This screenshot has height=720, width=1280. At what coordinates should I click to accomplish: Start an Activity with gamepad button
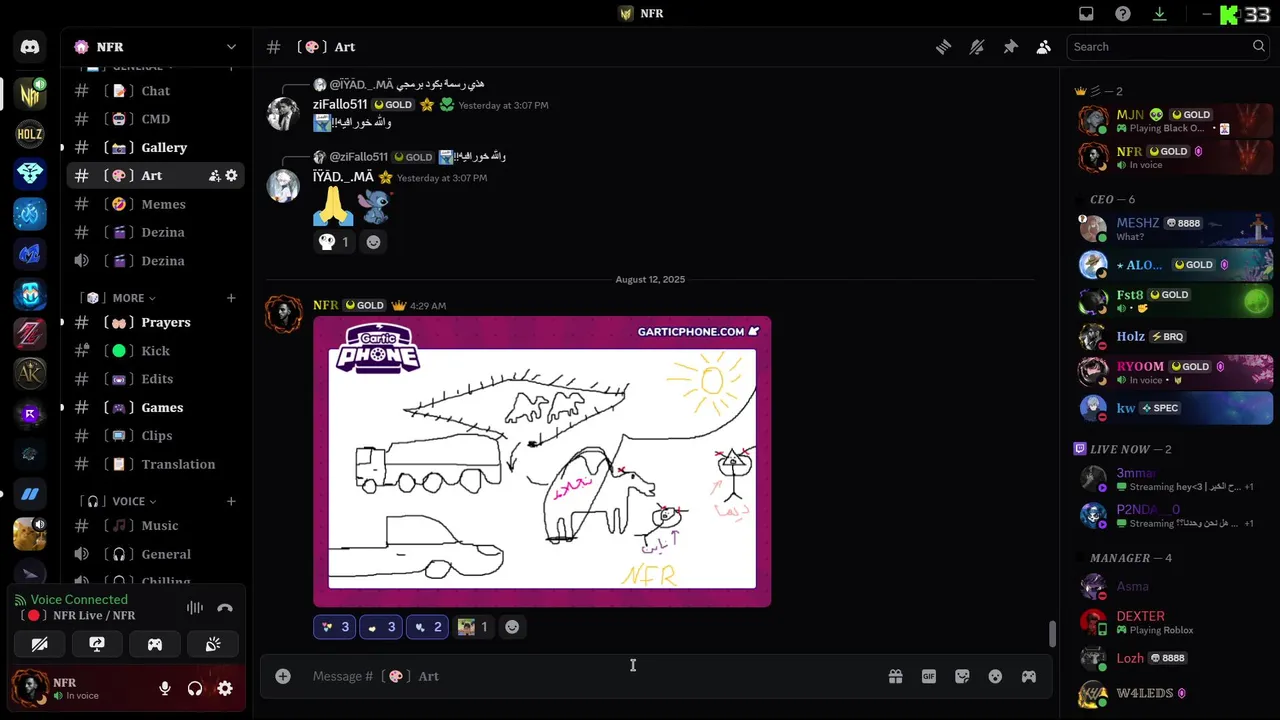coord(155,644)
